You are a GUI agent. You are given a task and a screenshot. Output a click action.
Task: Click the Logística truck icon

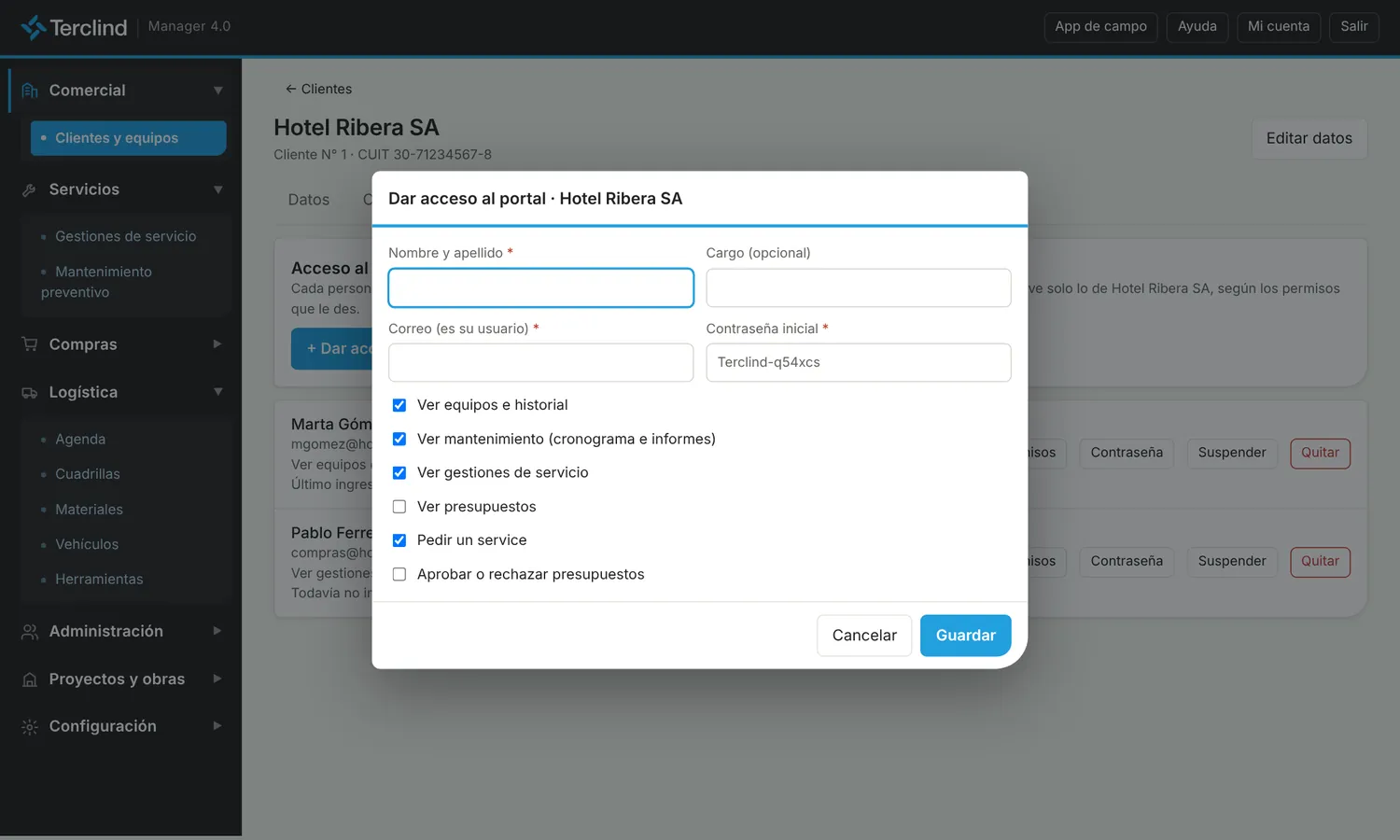tap(30, 393)
